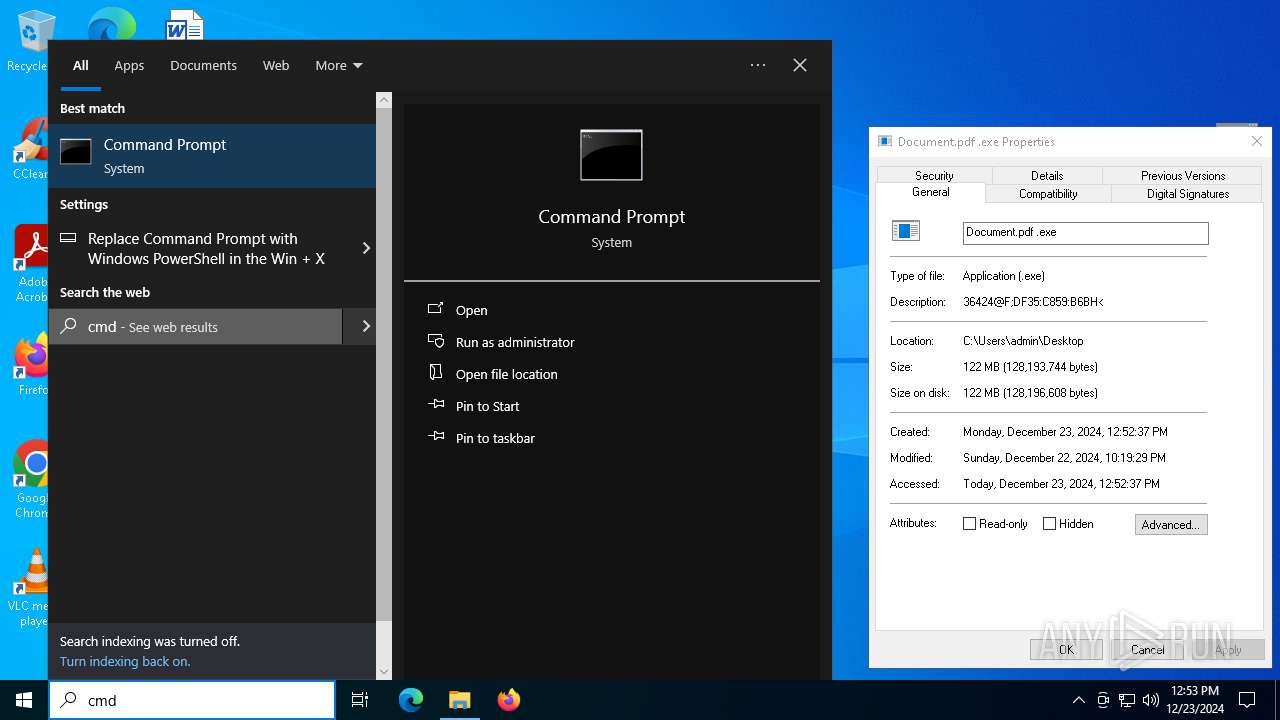Choose Pin to Start
The width and height of the screenshot is (1280, 720).
487,406
